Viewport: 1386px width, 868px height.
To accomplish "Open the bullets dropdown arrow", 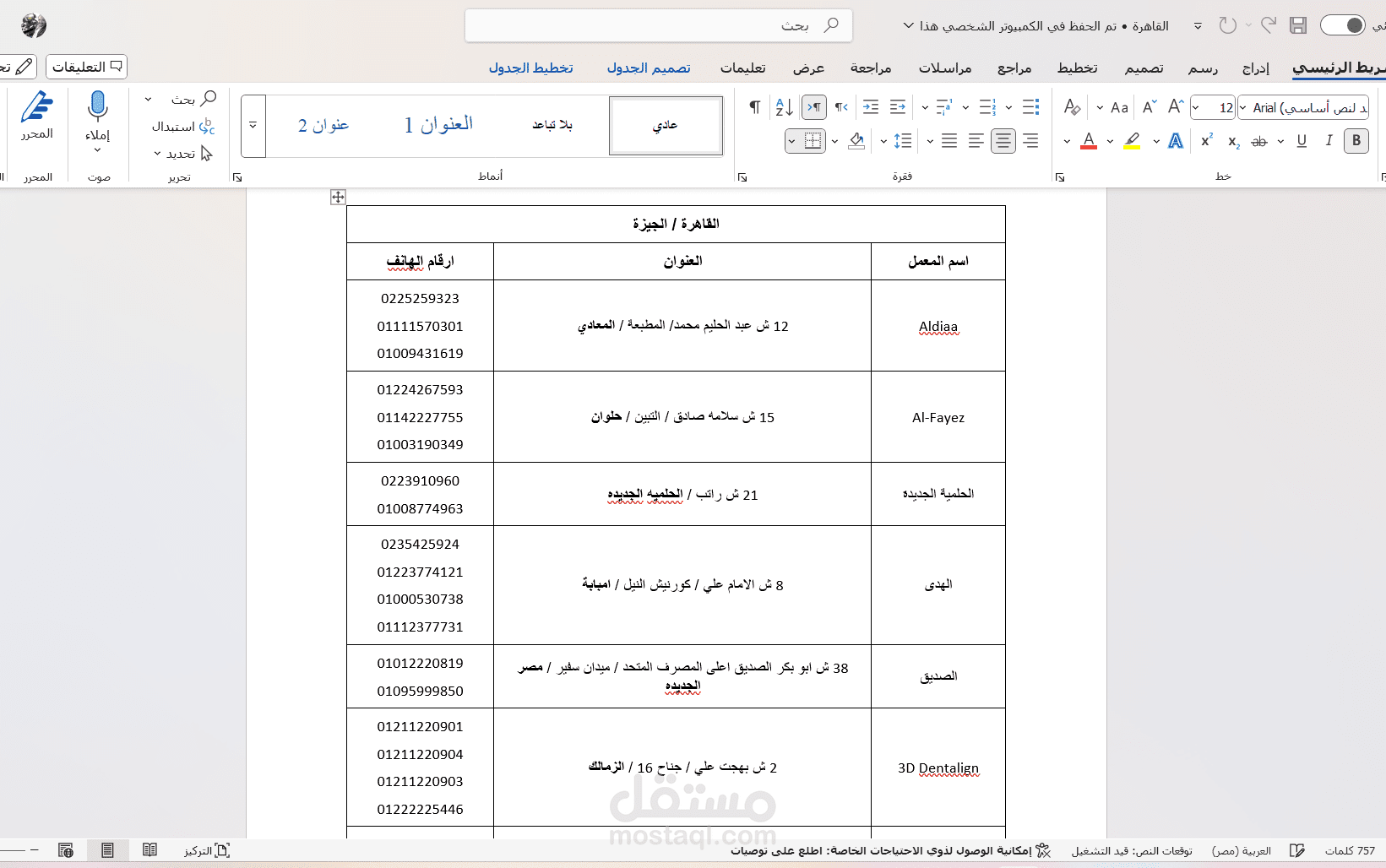I will coord(1008,107).
